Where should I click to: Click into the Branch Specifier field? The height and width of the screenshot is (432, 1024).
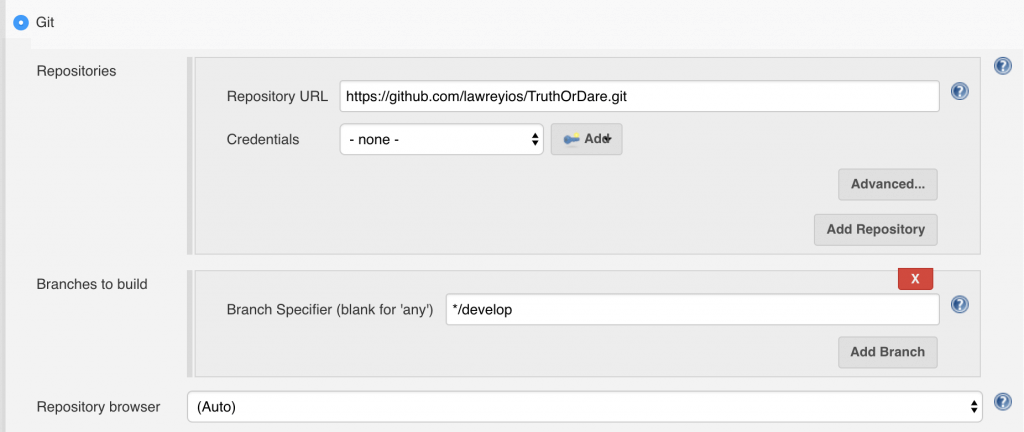(x=692, y=310)
